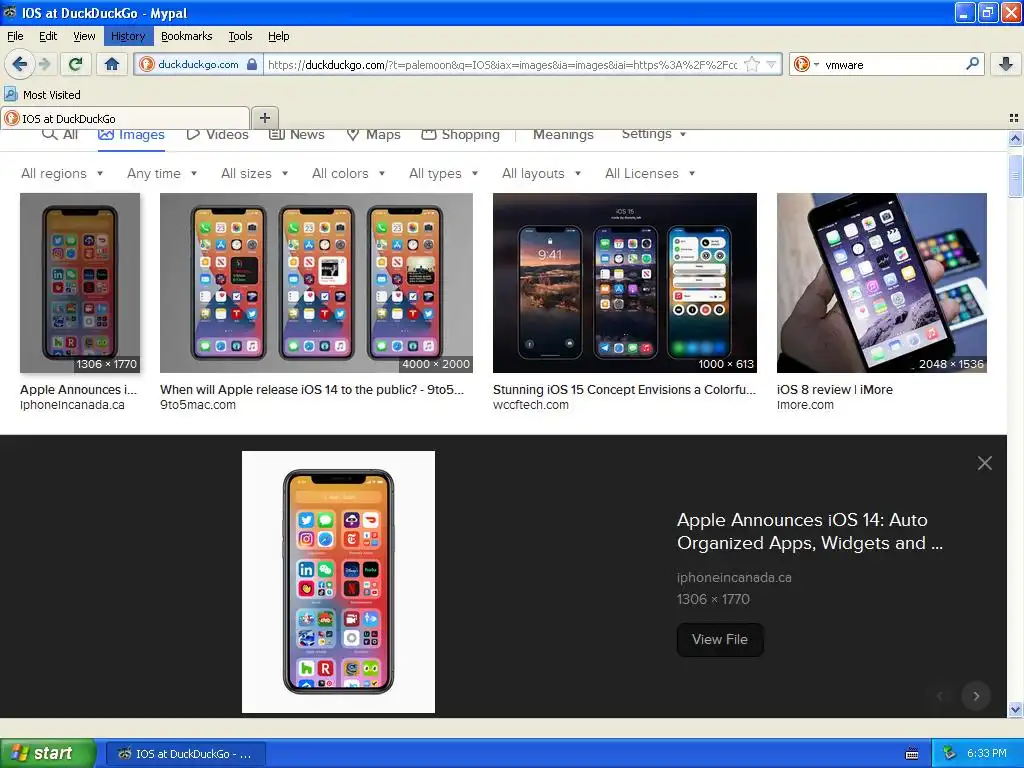Open a new tab with plus button

[x=264, y=118]
